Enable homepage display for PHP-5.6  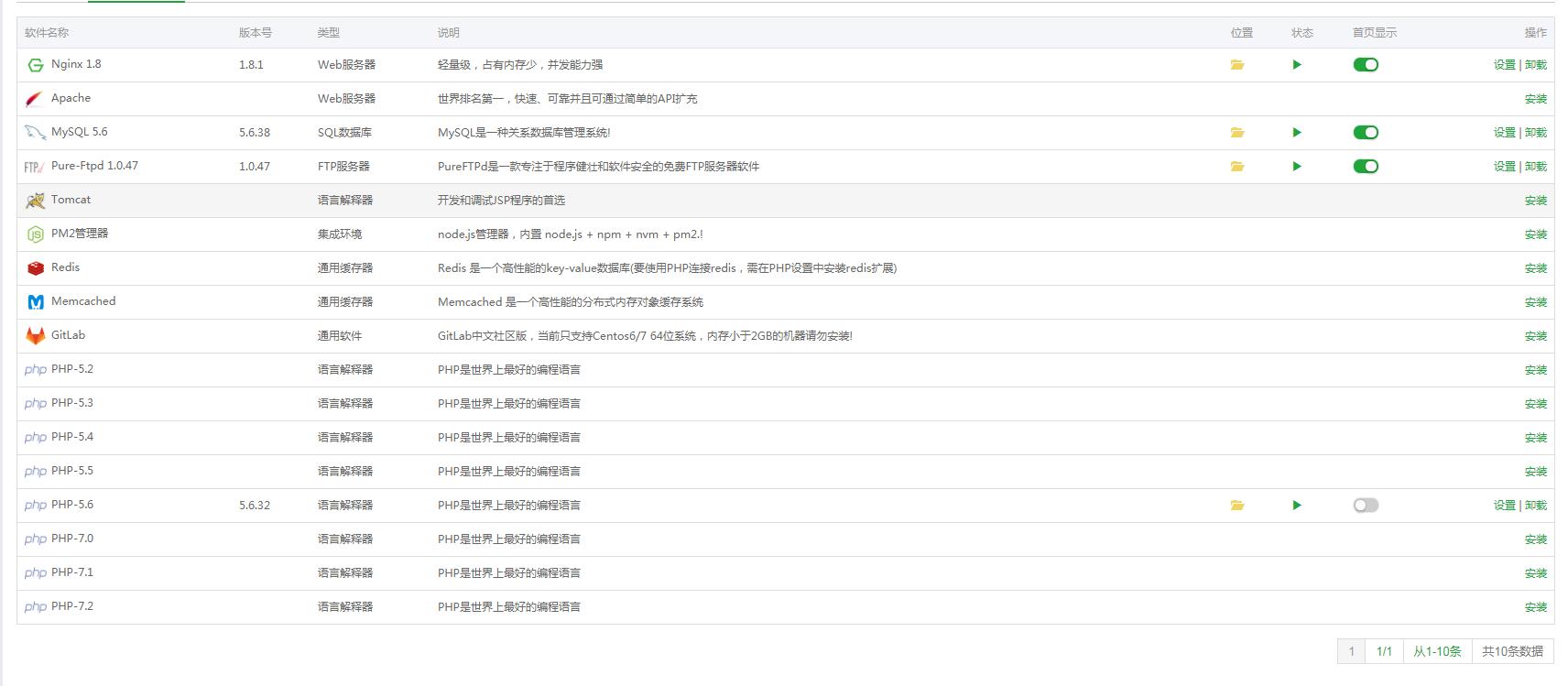[x=1366, y=506]
